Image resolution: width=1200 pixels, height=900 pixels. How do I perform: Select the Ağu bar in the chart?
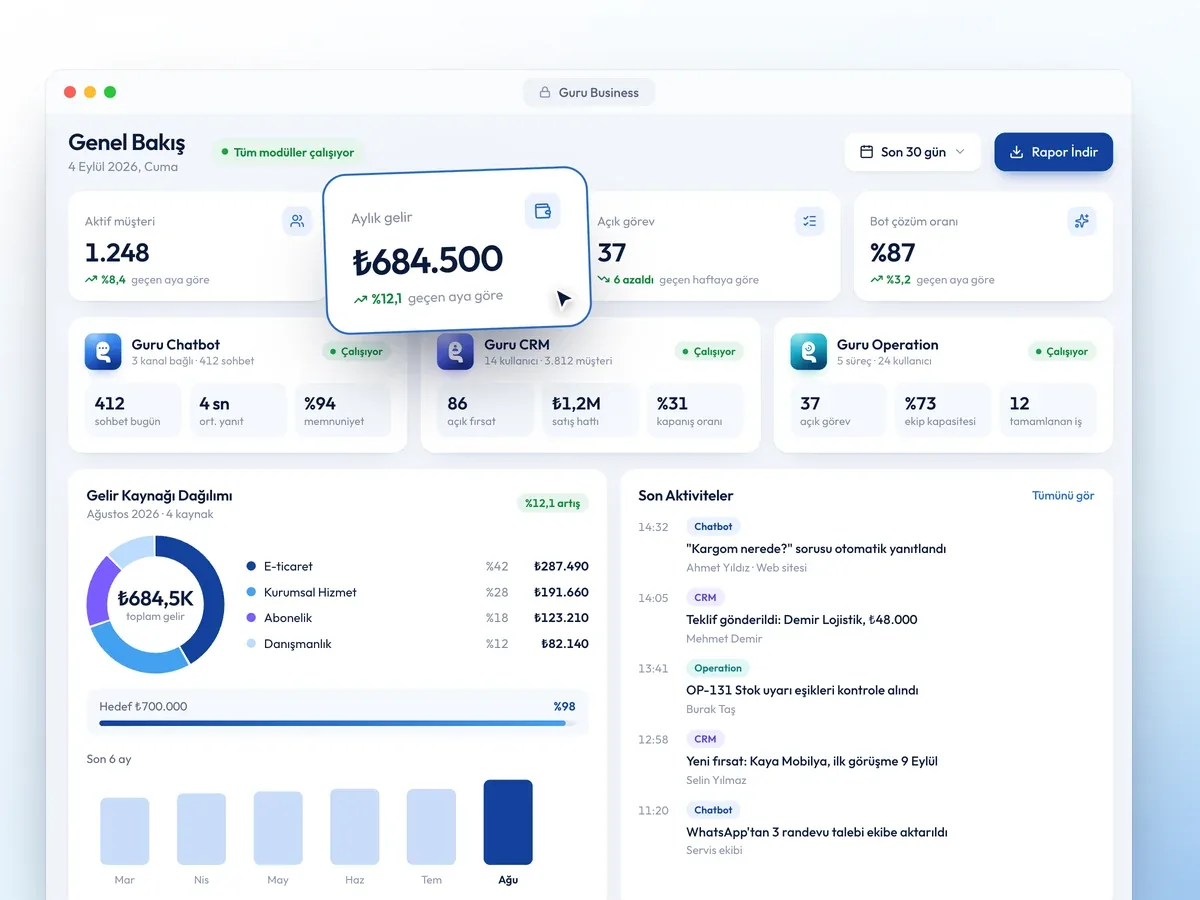(x=508, y=822)
